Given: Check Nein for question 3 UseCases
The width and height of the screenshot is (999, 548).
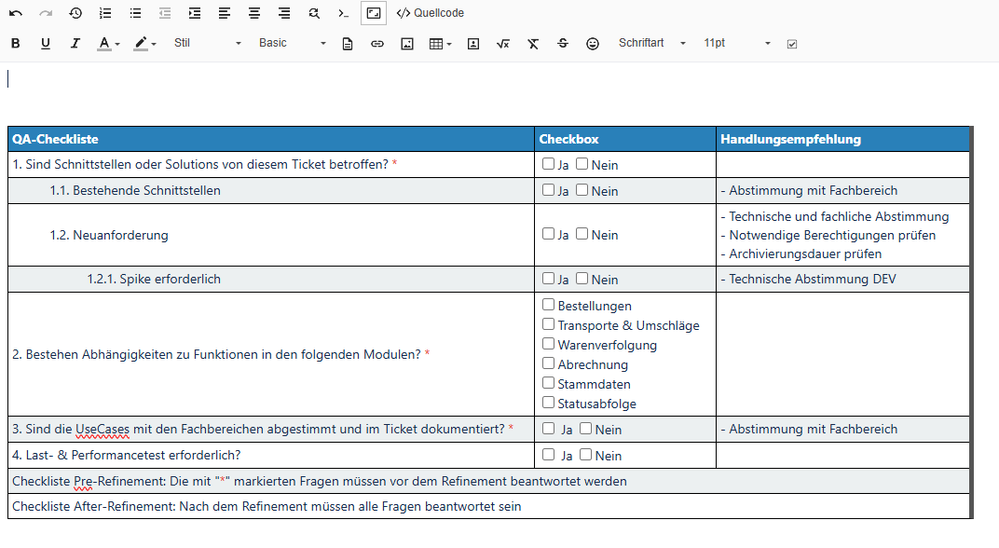Looking at the screenshot, I should (586, 429).
